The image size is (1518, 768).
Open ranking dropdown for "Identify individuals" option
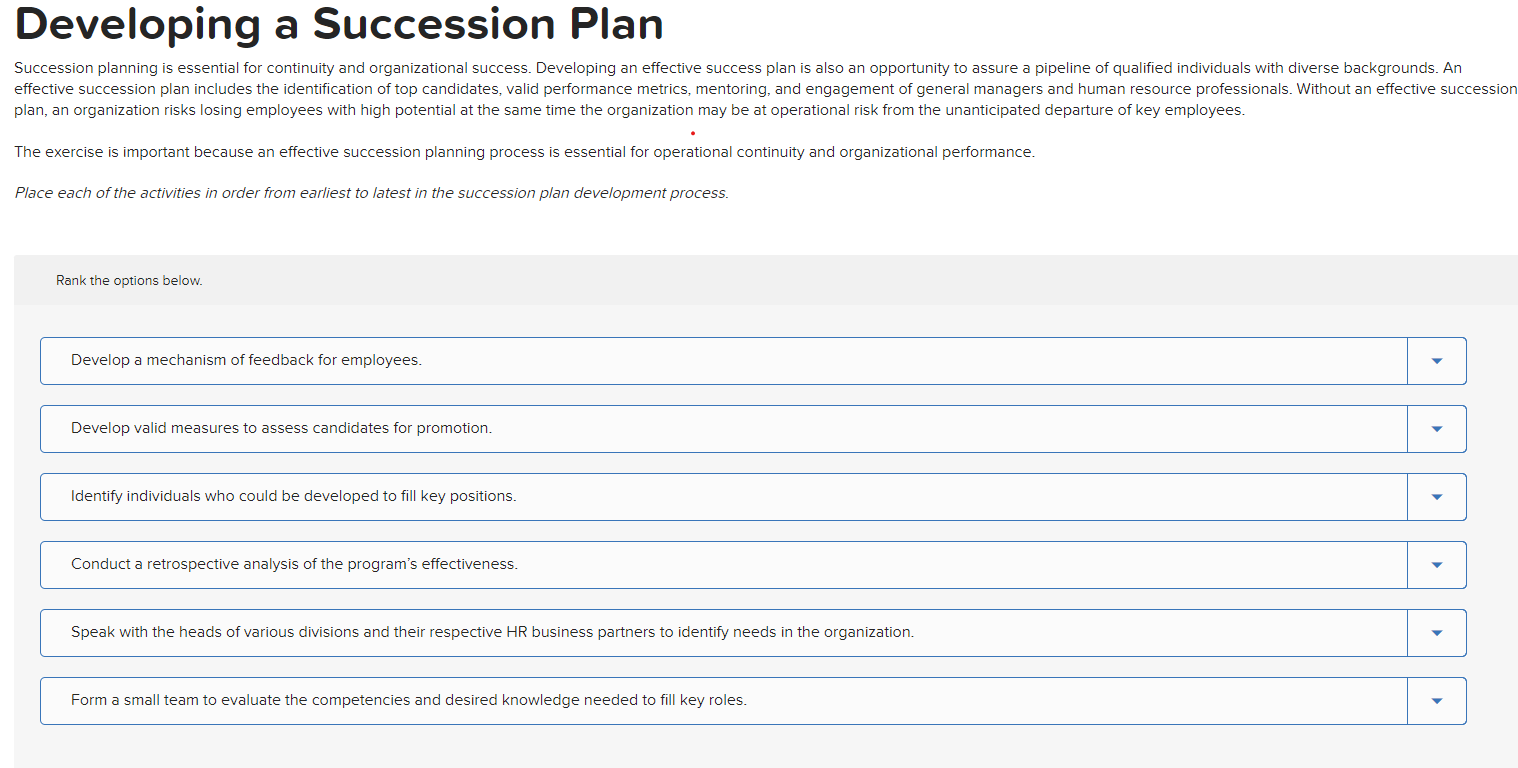click(x=1437, y=496)
